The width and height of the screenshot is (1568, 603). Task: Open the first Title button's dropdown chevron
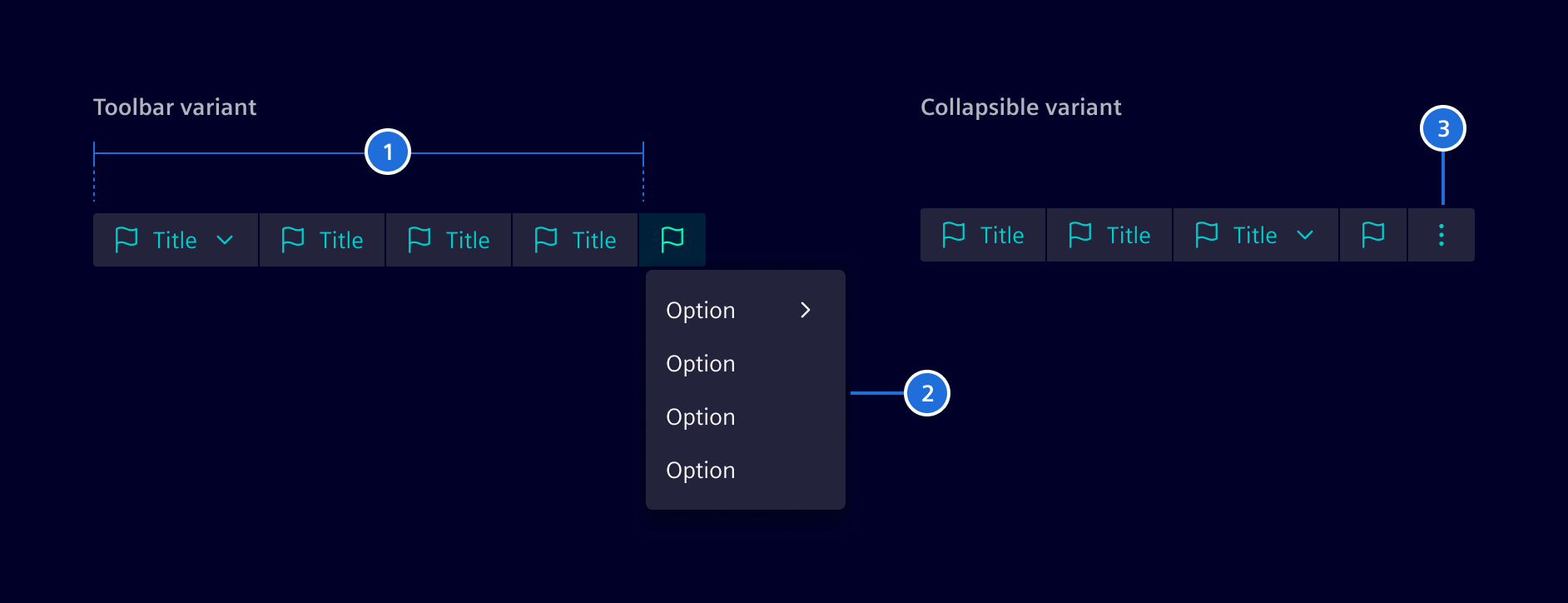225,240
